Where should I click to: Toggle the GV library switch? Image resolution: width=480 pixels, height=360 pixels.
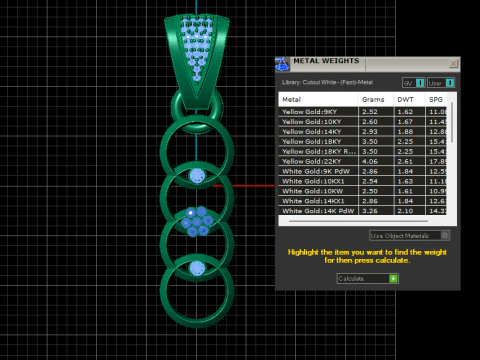(x=414, y=83)
